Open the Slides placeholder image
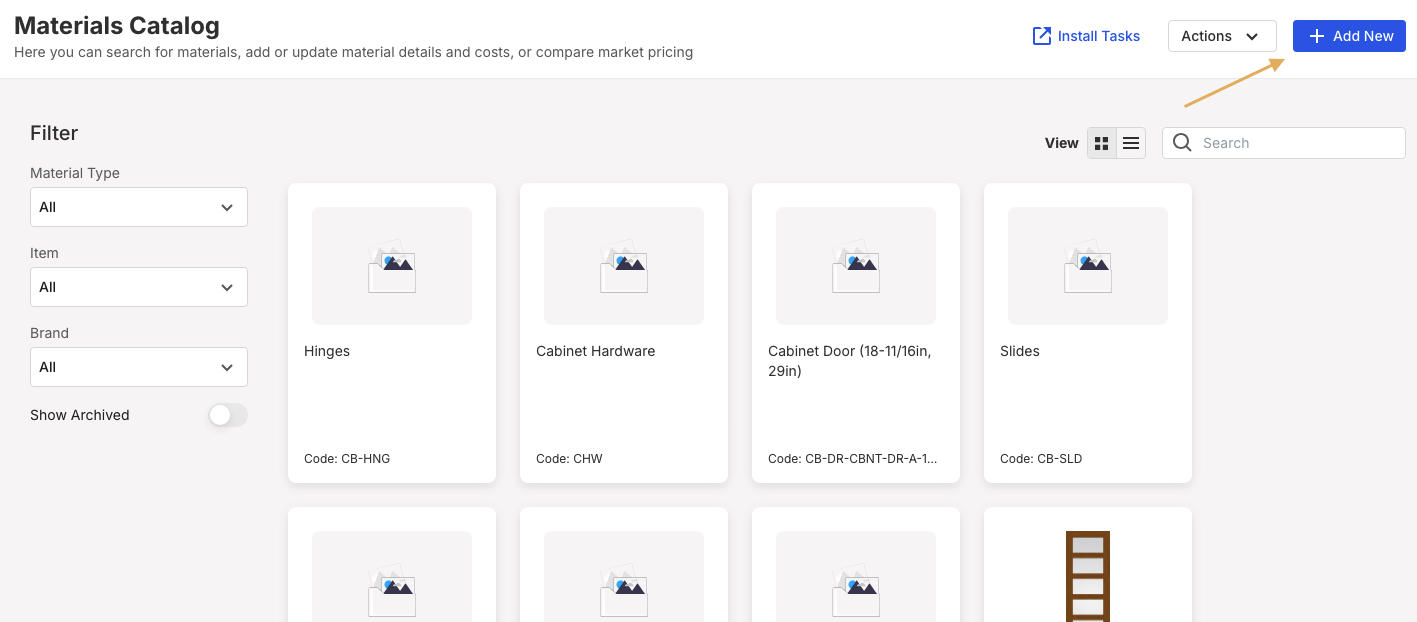Viewport: 1417px width, 622px height. coord(1088,266)
